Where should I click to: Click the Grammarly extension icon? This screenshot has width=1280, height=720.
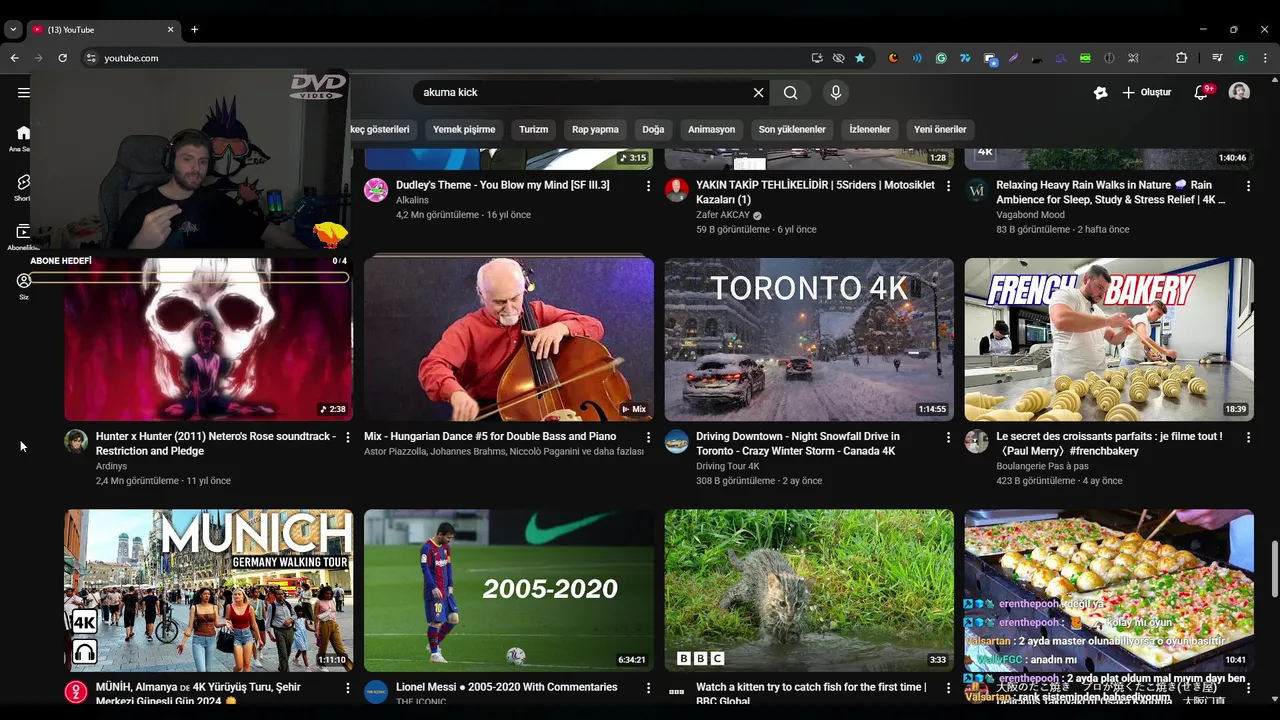click(x=941, y=58)
